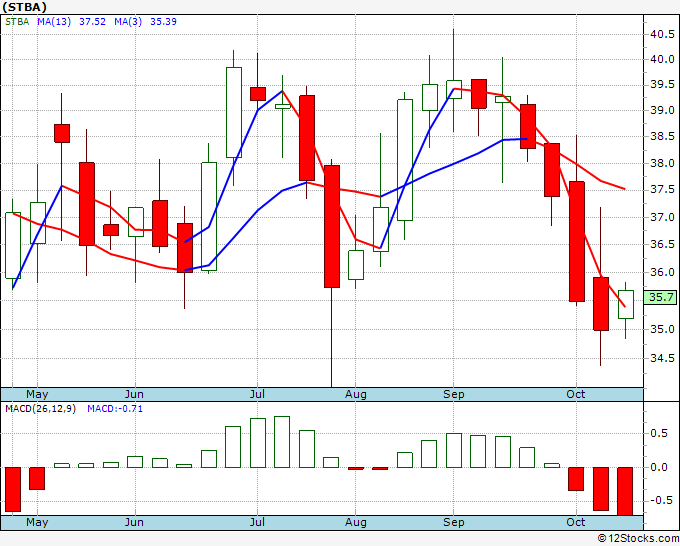
Task: Select the 39.5 price axis label
Action: 662,84
